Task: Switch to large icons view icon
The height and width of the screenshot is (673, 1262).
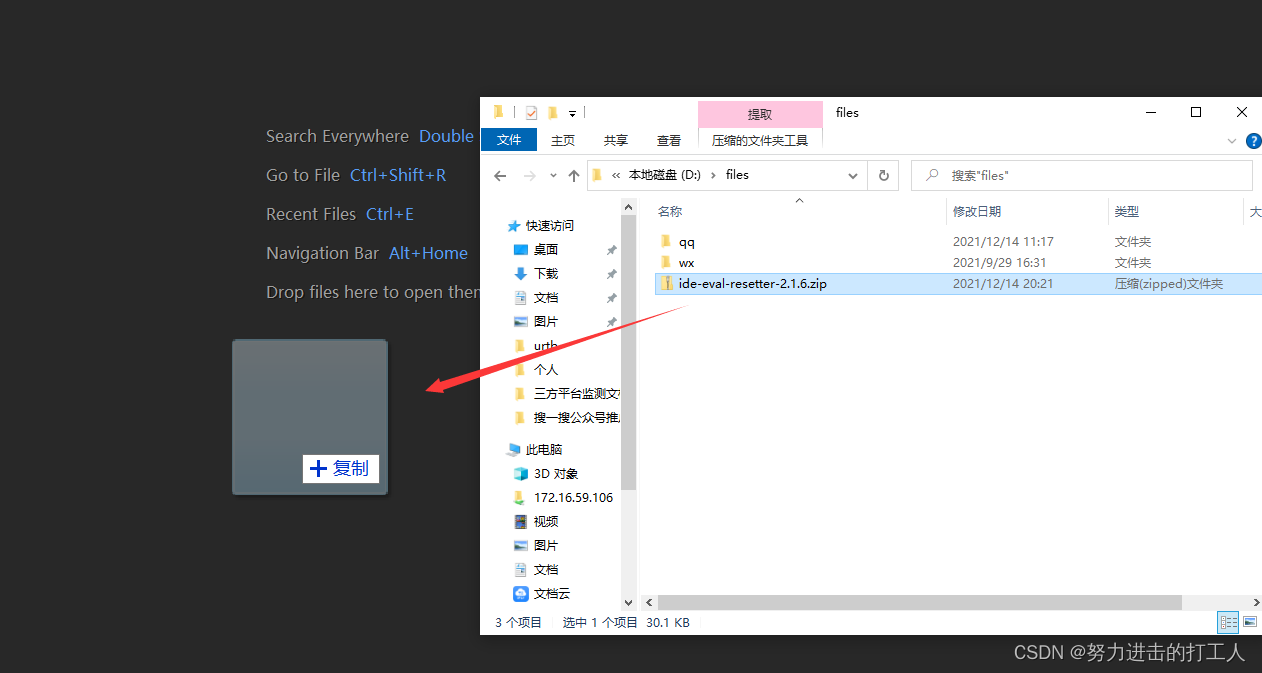Action: pos(1249,622)
